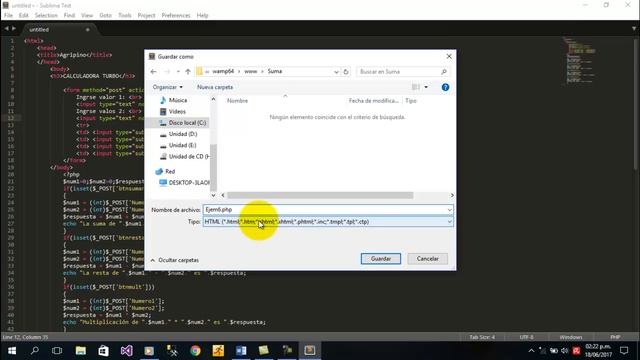Click UTF-8 encoding in status bar
The height and width of the screenshot is (360, 640).
[527, 337]
